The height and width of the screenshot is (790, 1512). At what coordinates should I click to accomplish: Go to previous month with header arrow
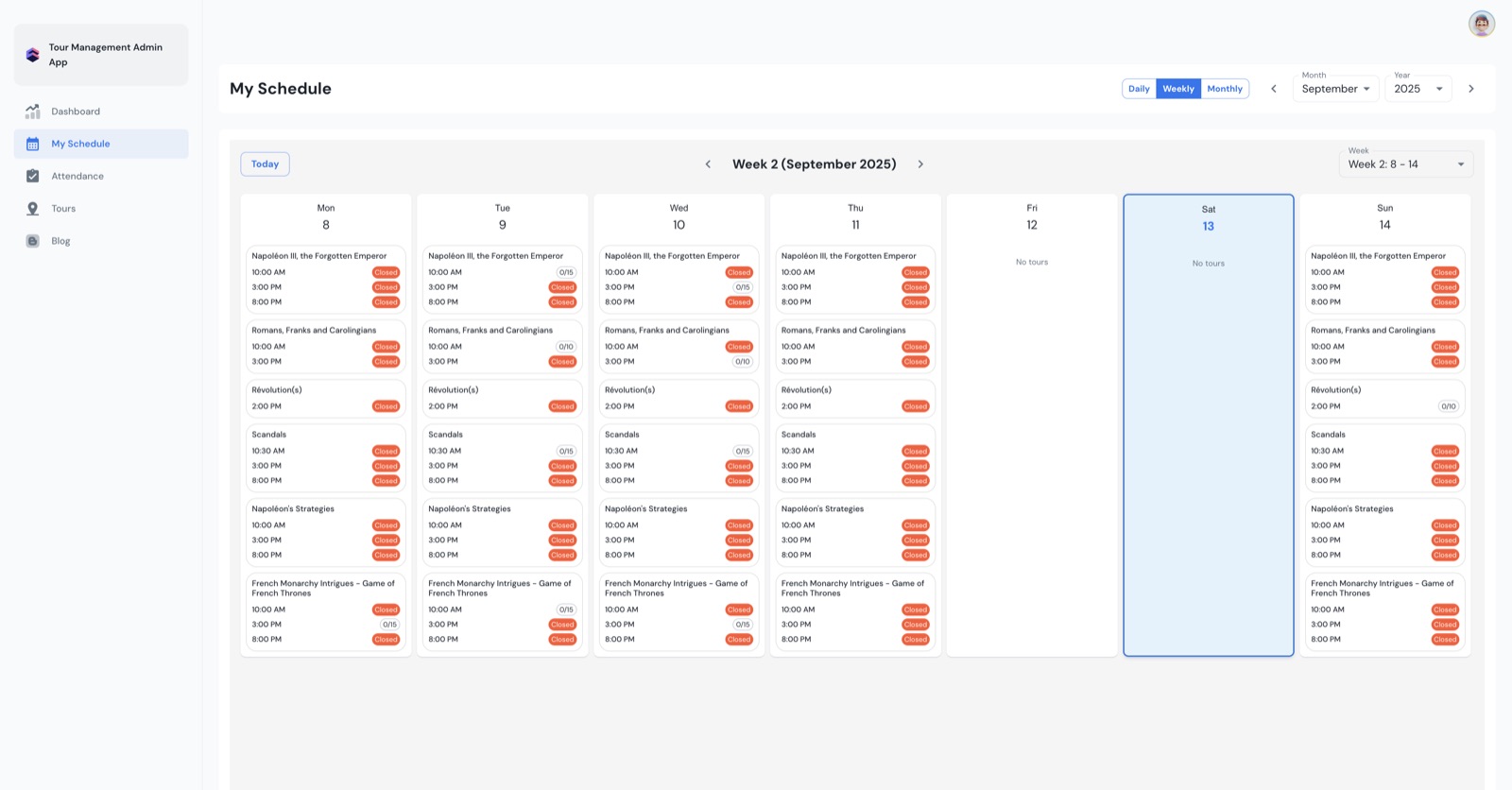tap(1274, 89)
